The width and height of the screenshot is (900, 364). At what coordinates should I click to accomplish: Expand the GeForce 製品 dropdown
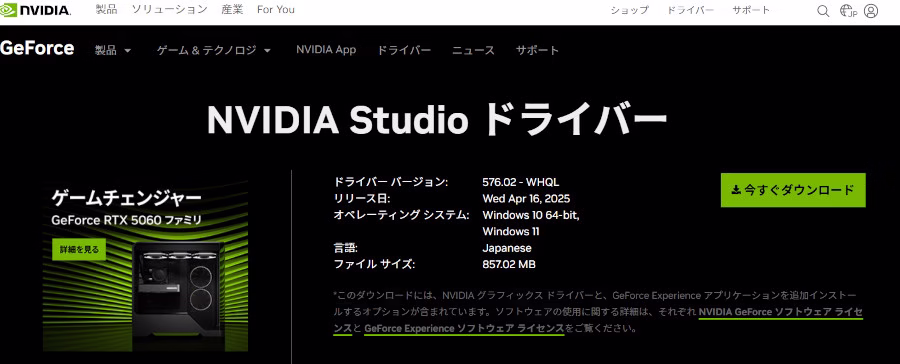[x=113, y=51]
